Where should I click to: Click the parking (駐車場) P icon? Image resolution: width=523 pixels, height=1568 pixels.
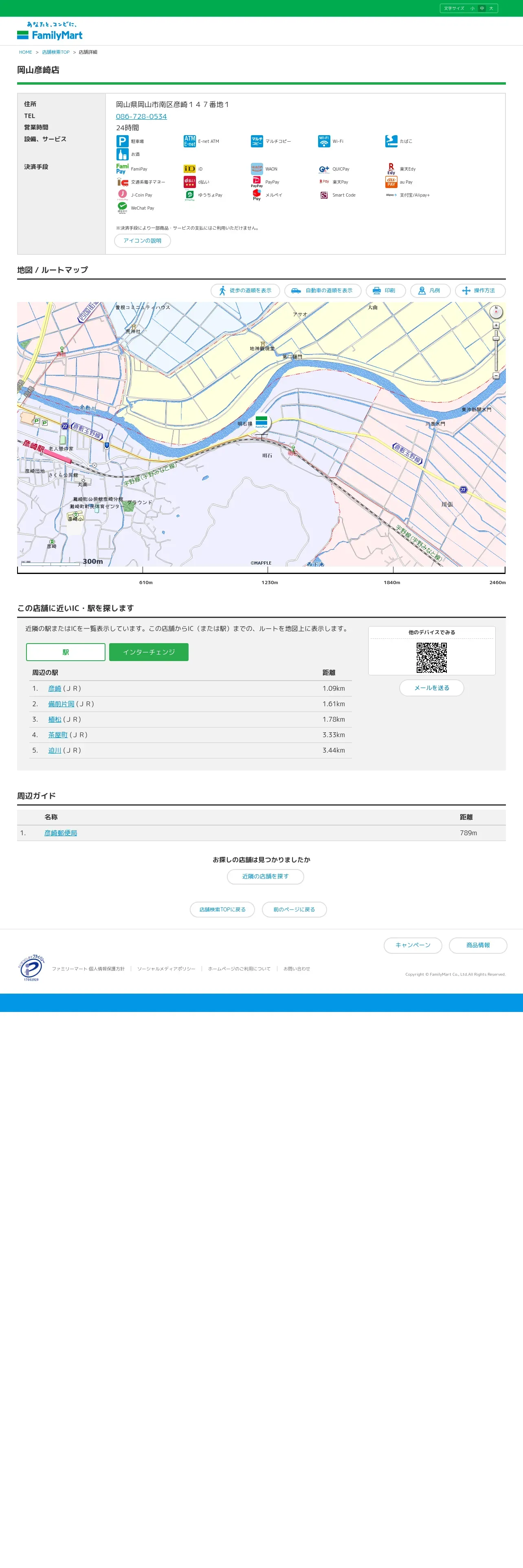(x=122, y=141)
